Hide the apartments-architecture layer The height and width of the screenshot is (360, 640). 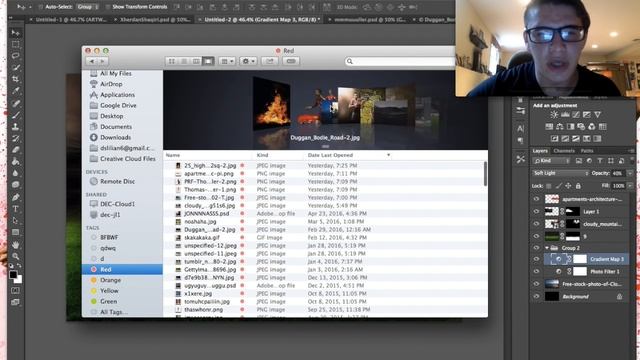click(536, 199)
